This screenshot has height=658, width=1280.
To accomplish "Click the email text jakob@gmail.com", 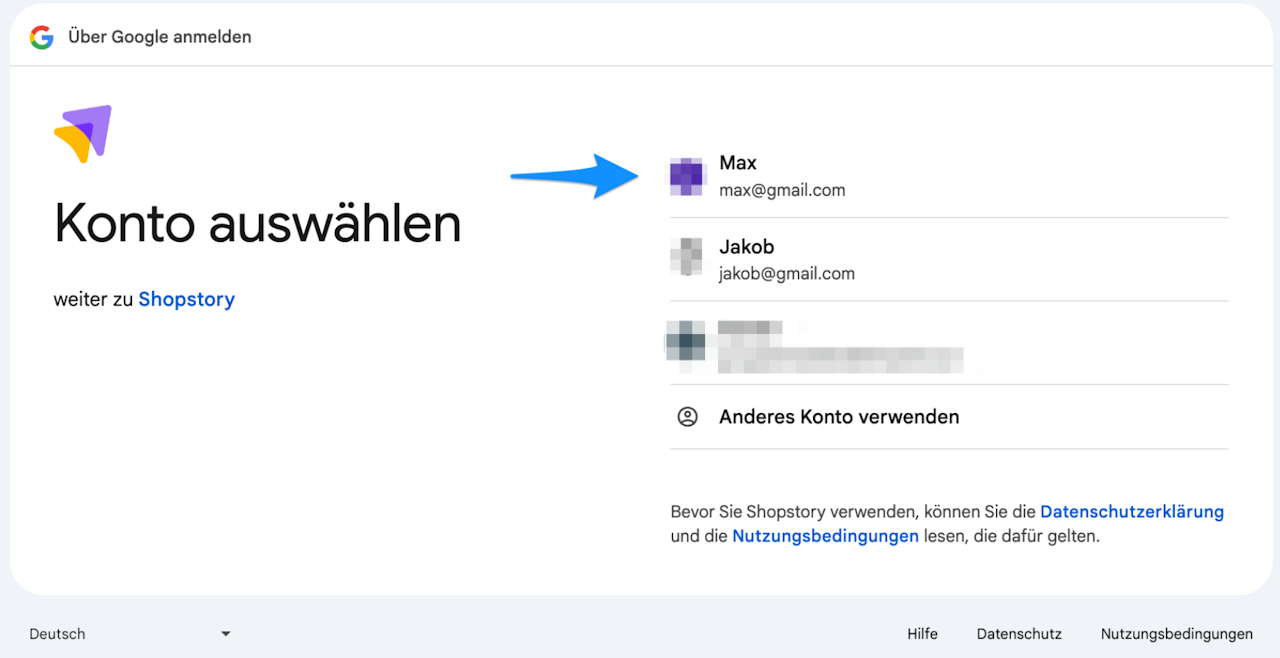I will click(x=787, y=273).
